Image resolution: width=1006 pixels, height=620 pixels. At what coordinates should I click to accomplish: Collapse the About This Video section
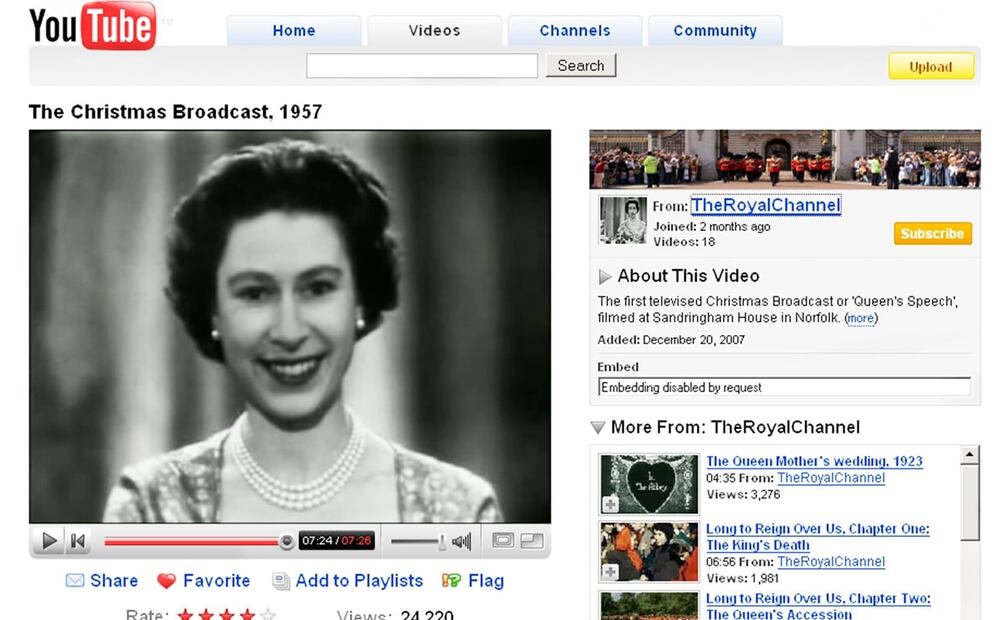click(605, 277)
